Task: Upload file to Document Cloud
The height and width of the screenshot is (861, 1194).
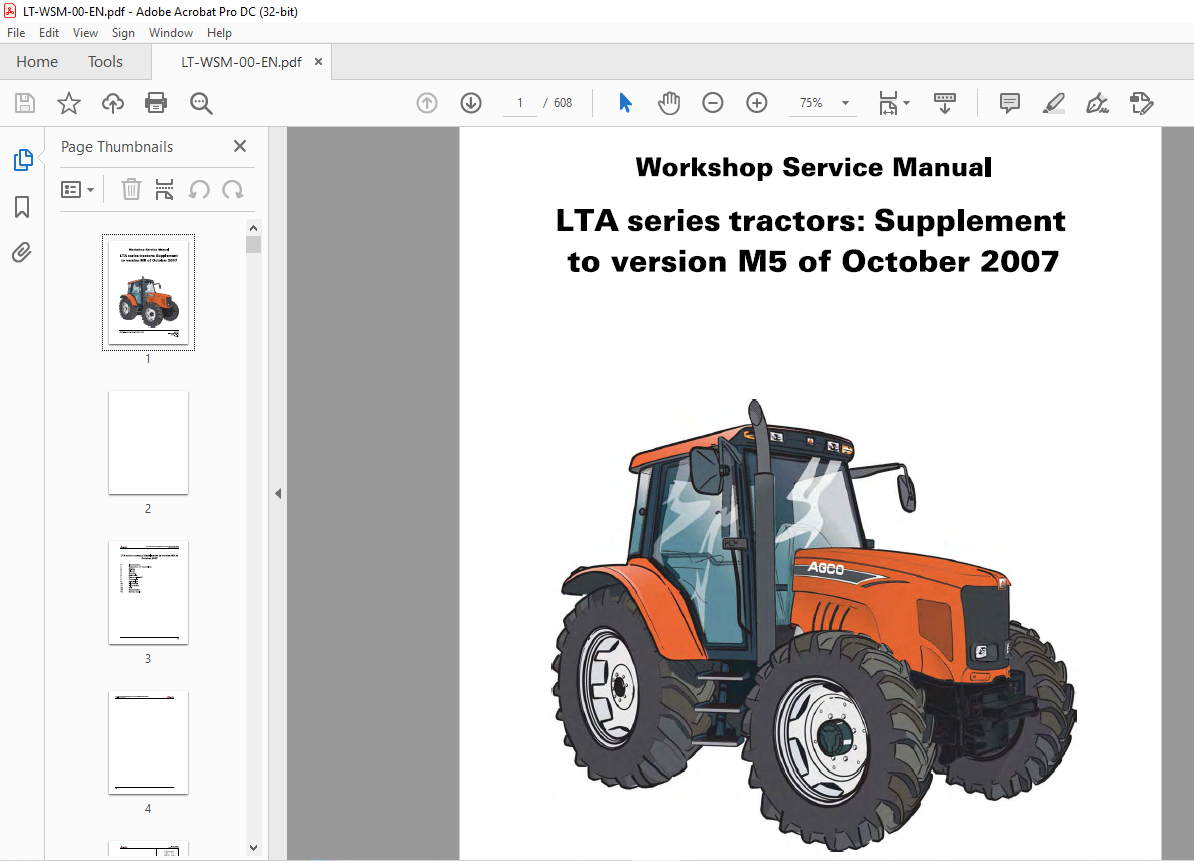Action: click(113, 103)
